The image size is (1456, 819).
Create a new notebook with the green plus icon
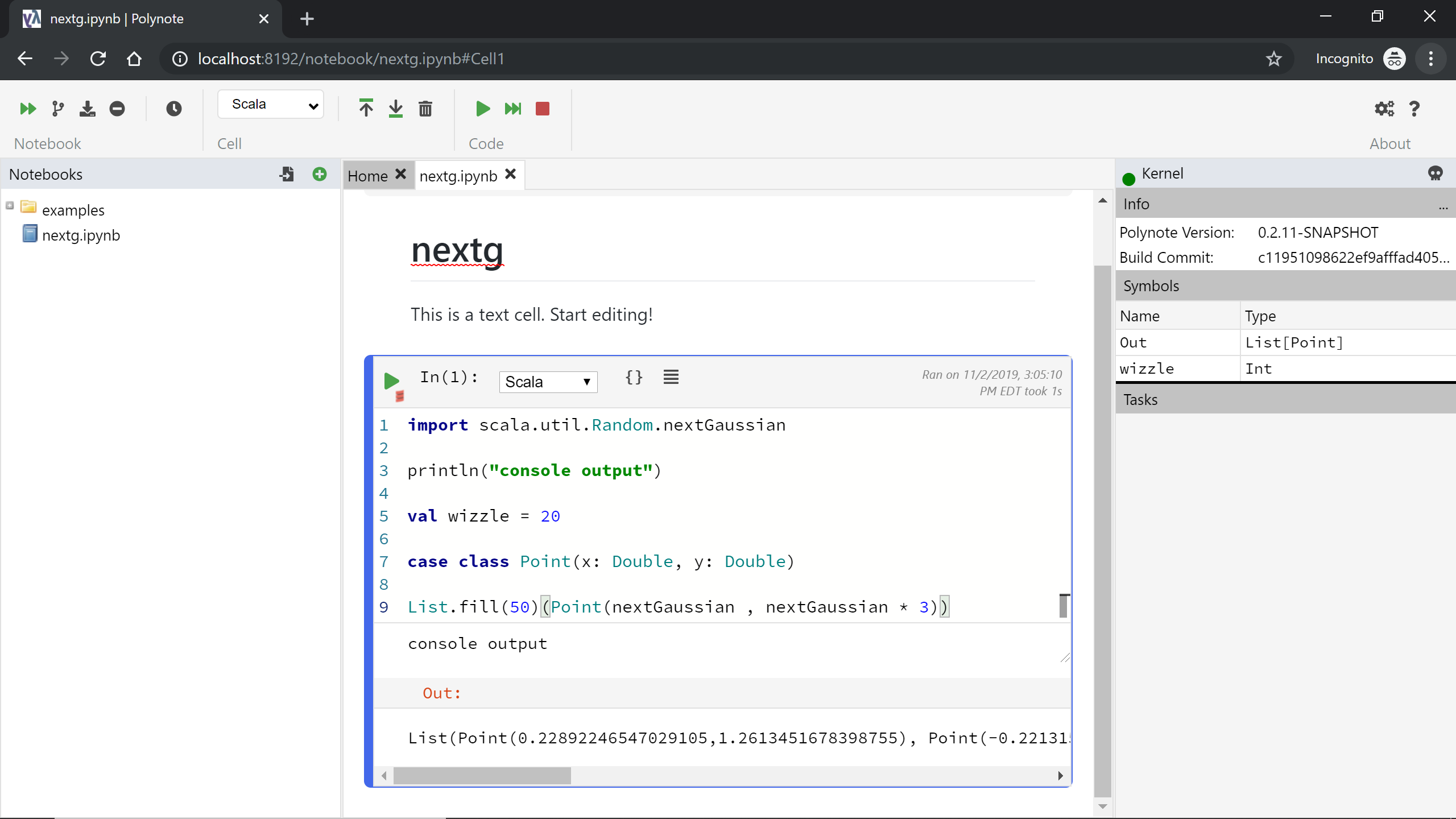[x=319, y=174]
